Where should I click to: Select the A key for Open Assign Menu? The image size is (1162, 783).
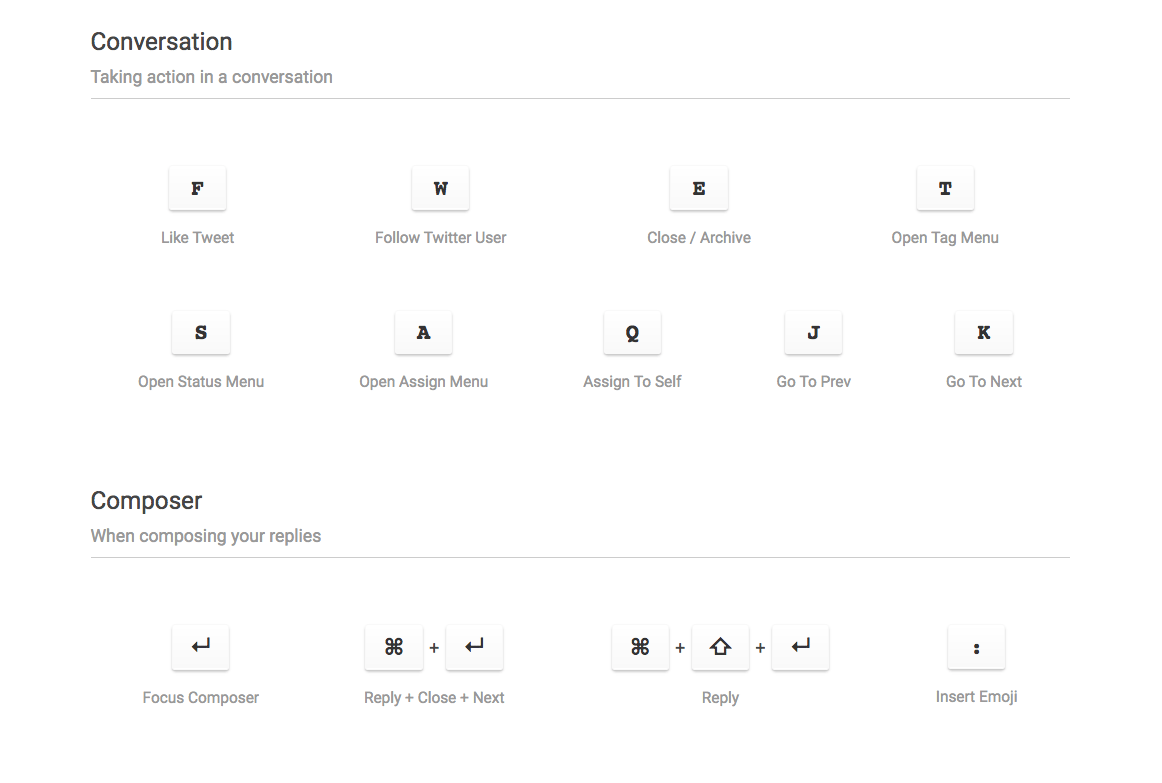423,332
